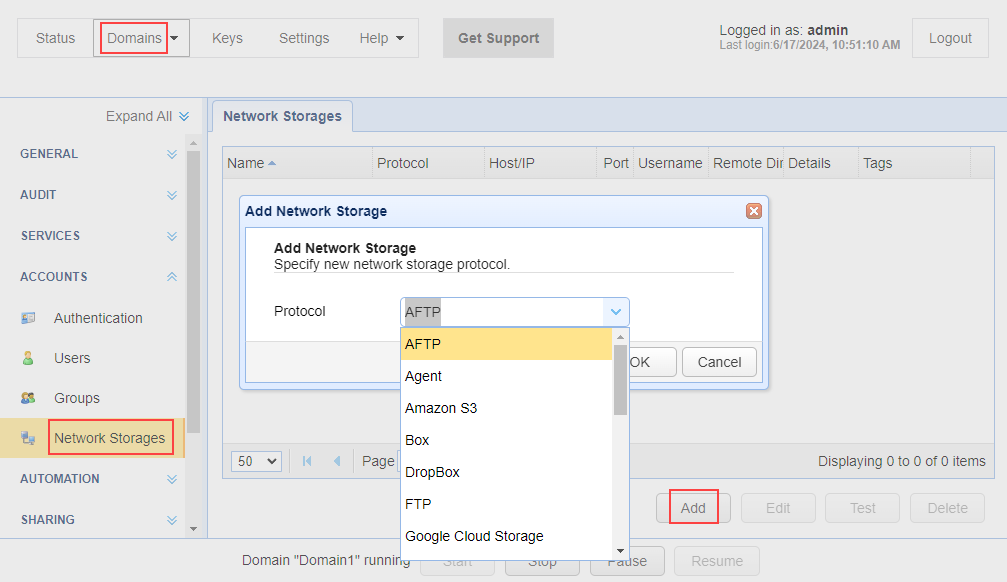Close the Add Network Storage dialog
The image size is (1007, 582).
point(754,211)
